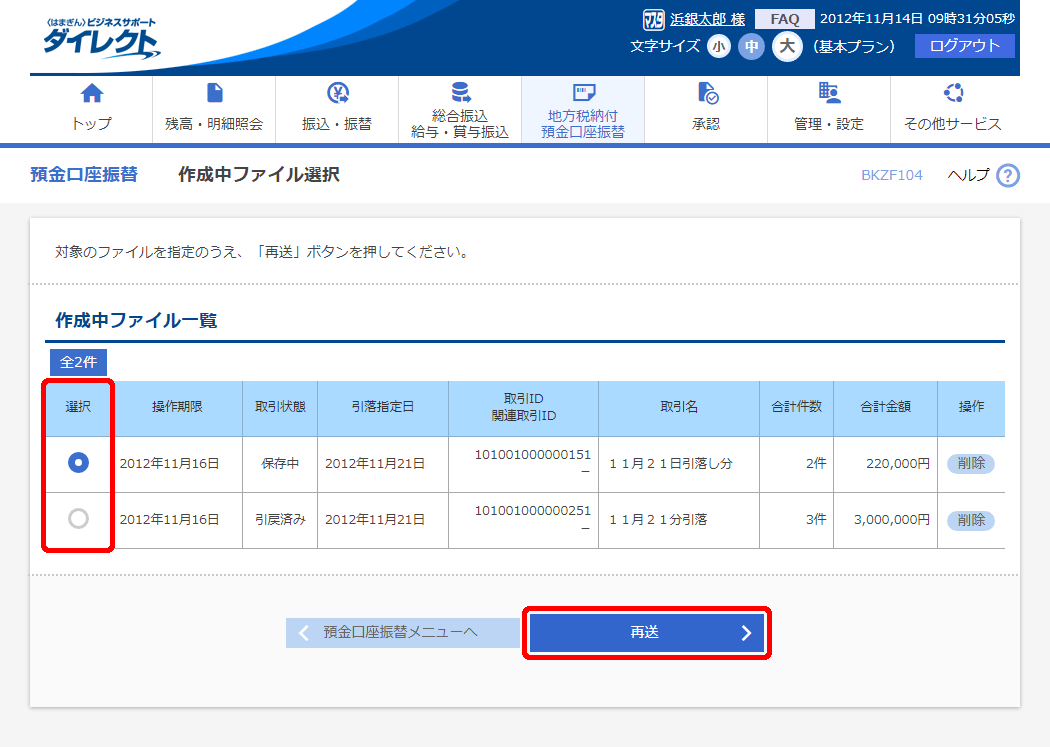The height and width of the screenshot is (747, 1050).
Task: Delete the 220,000円 file row
Action: [x=970, y=464]
